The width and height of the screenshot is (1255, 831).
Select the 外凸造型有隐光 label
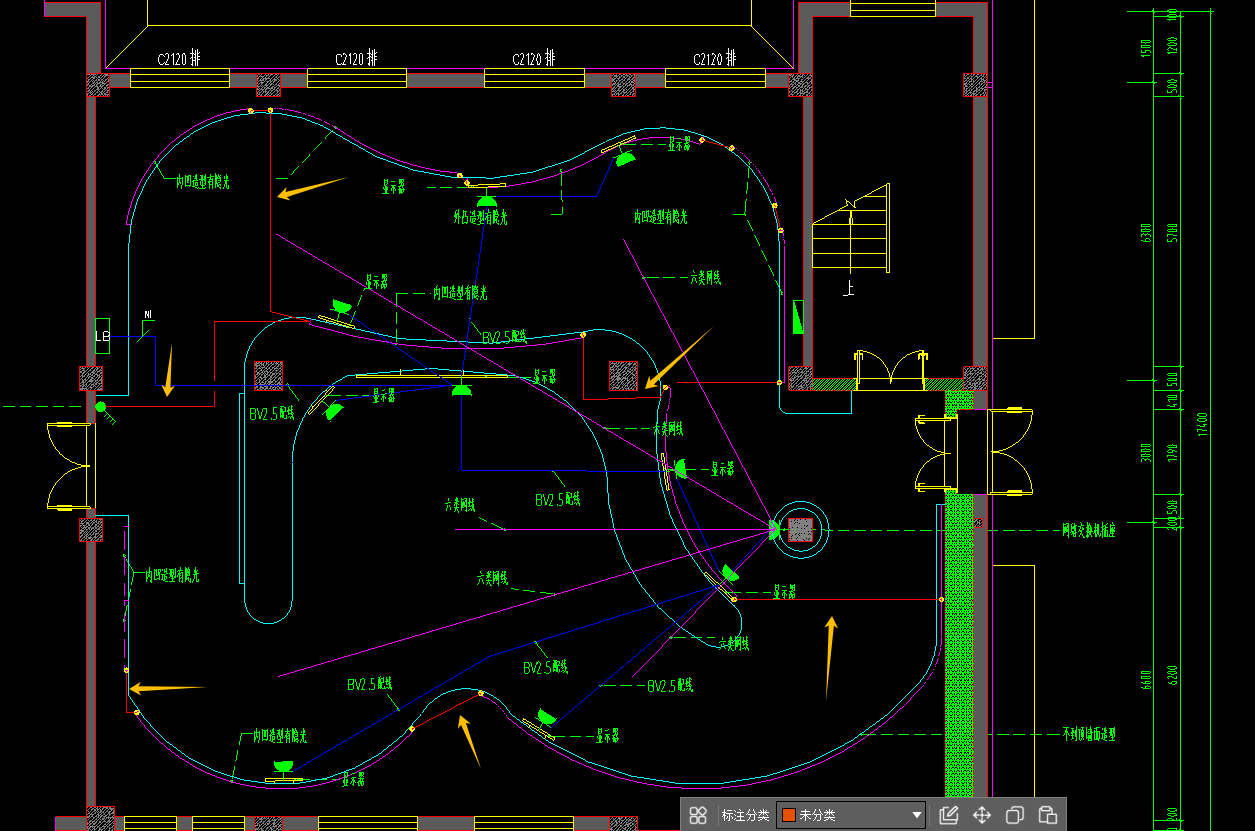pyautogui.click(x=479, y=217)
